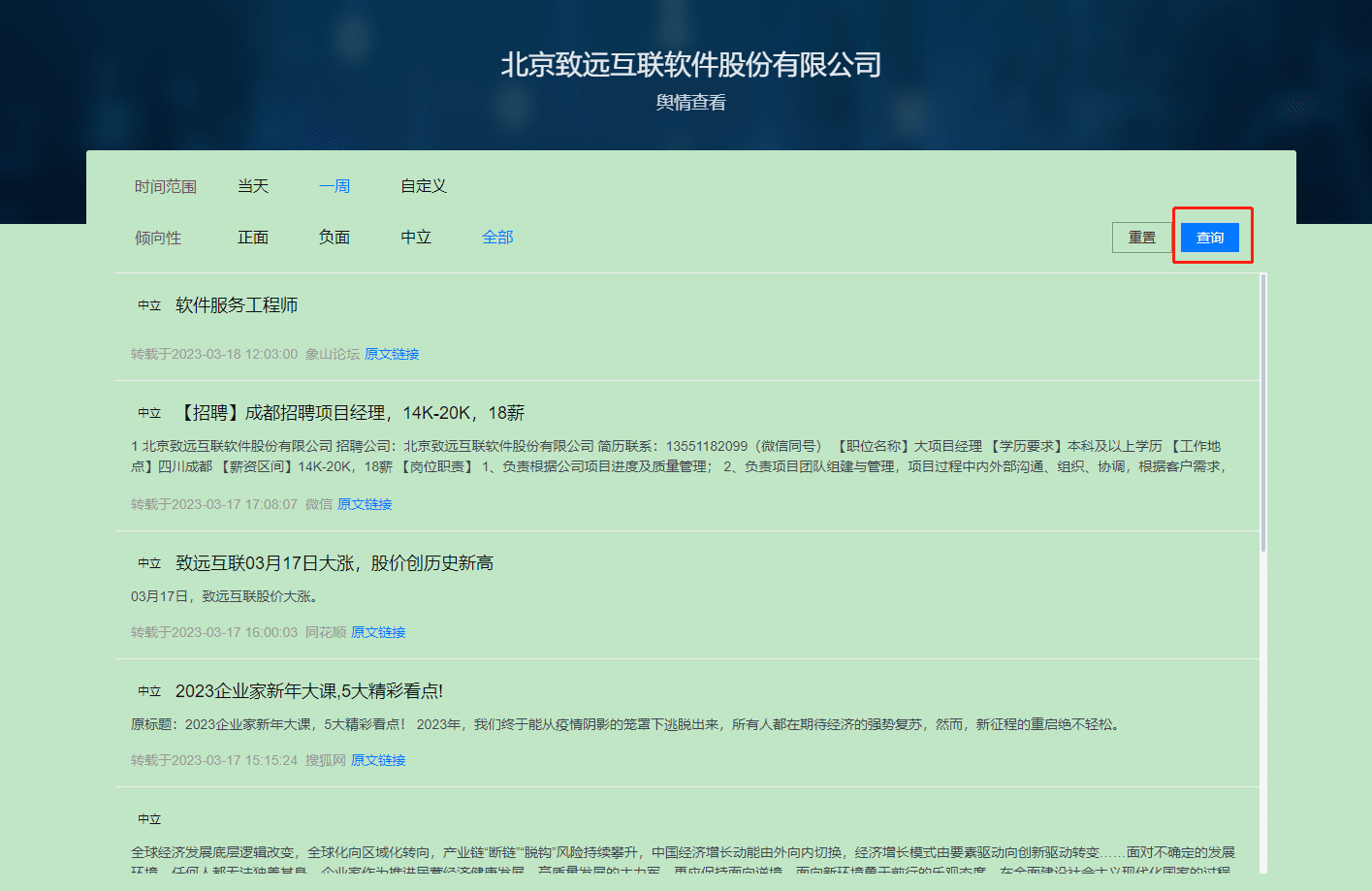Click title 【招聘】成都招聘项目经理，14K-20K，18薪
The height and width of the screenshot is (891, 1372).
(x=350, y=413)
